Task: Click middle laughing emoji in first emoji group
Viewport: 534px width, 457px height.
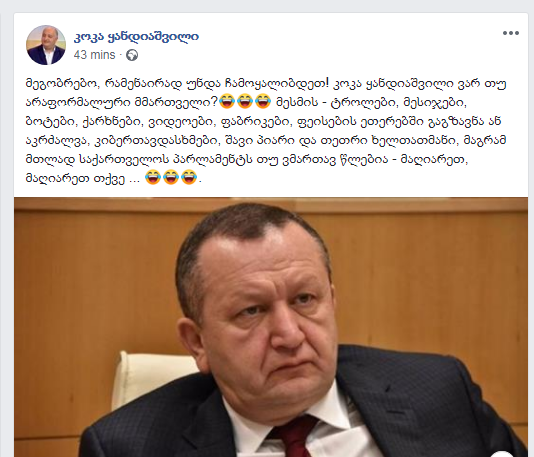Action: click(245, 102)
